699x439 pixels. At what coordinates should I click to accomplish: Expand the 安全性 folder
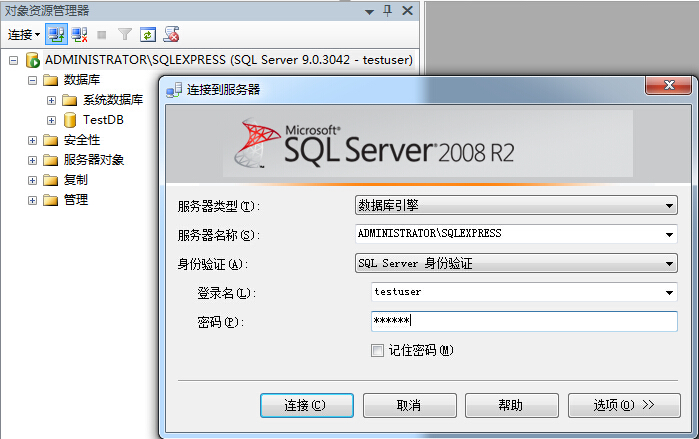32,140
